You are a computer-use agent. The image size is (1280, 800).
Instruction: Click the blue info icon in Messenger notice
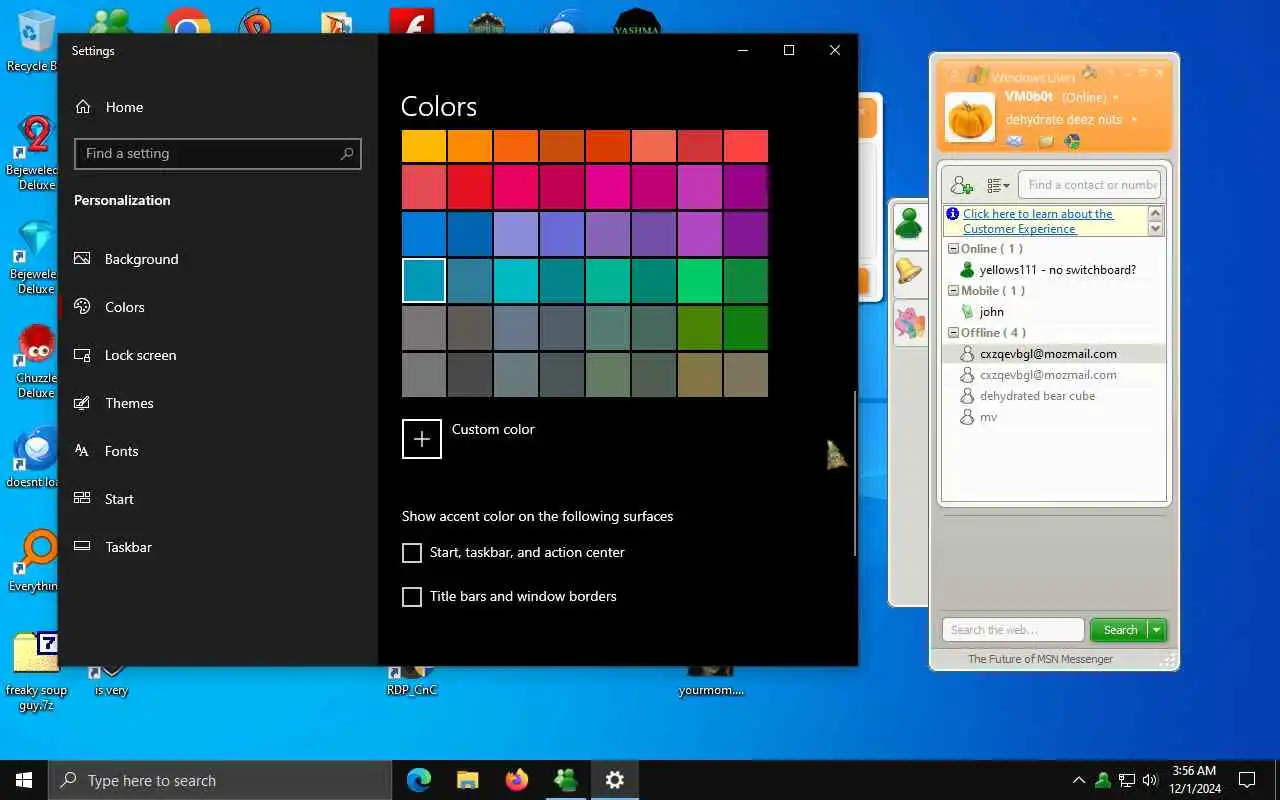pyautogui.click(x=953, y=214)
